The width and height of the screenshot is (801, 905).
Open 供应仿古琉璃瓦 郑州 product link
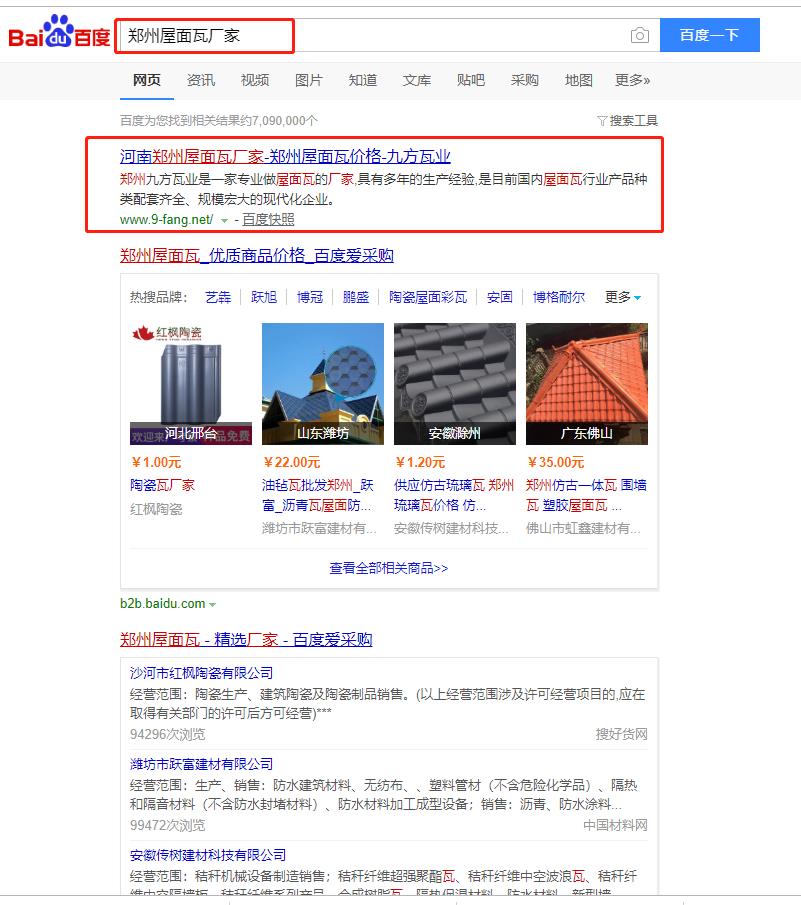point(454,495)
